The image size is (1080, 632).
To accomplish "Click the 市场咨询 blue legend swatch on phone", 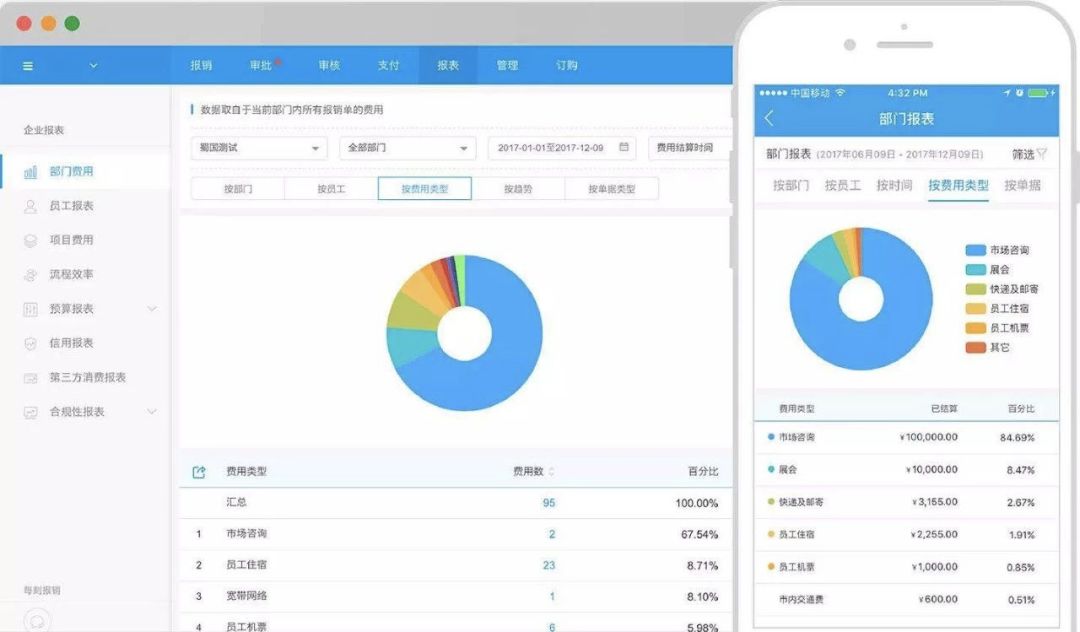I will [x=975, y=250].
